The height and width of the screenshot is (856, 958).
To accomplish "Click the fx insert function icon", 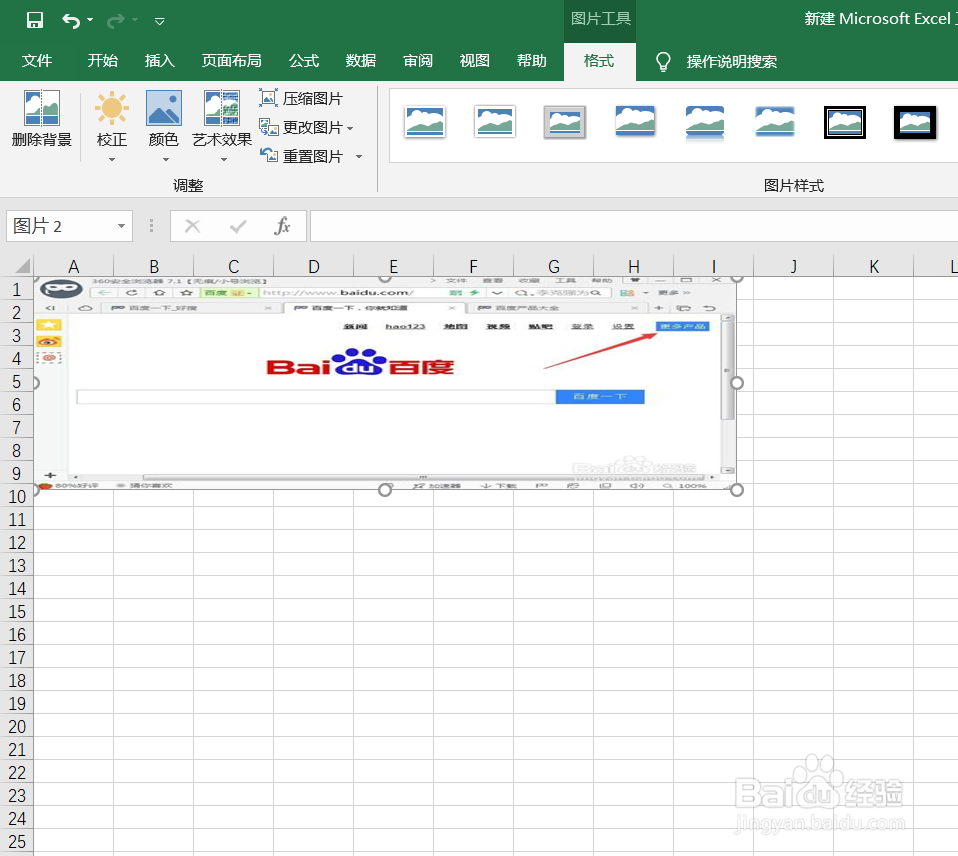I will pyautogui.click(x=282, y=226).
